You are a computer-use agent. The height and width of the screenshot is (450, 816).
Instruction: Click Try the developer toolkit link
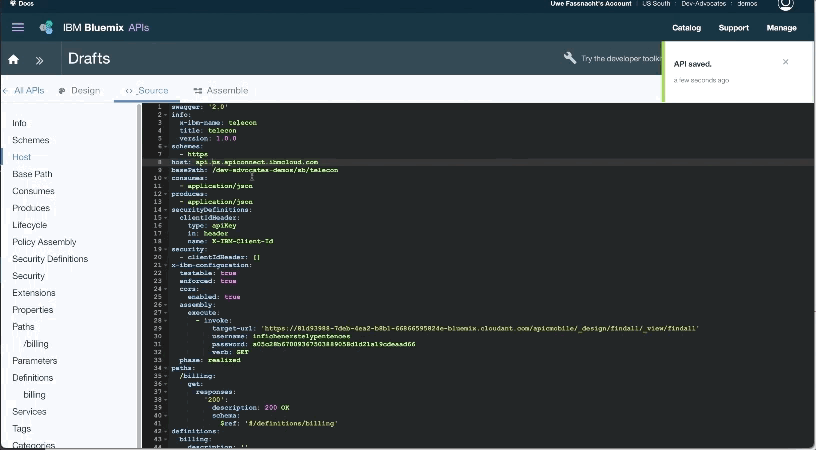click(x=621, y=59)
